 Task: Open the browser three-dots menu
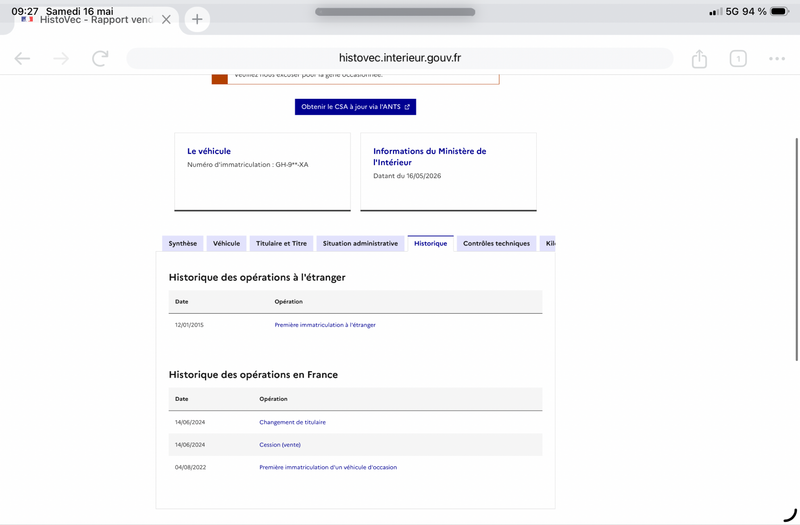click(777, 59)
